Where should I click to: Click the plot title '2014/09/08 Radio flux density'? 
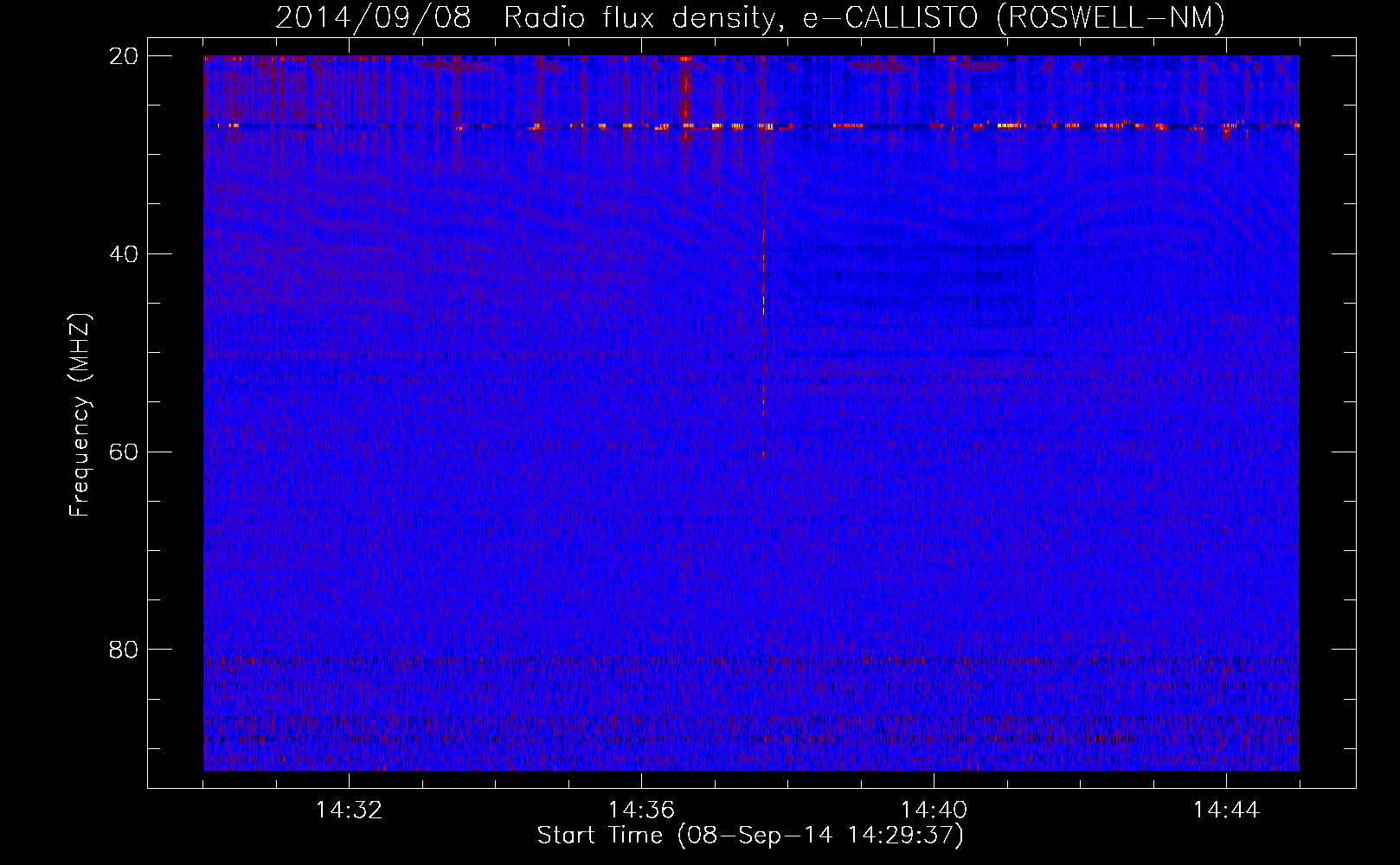pyautogui.click(x=749, y=17)
